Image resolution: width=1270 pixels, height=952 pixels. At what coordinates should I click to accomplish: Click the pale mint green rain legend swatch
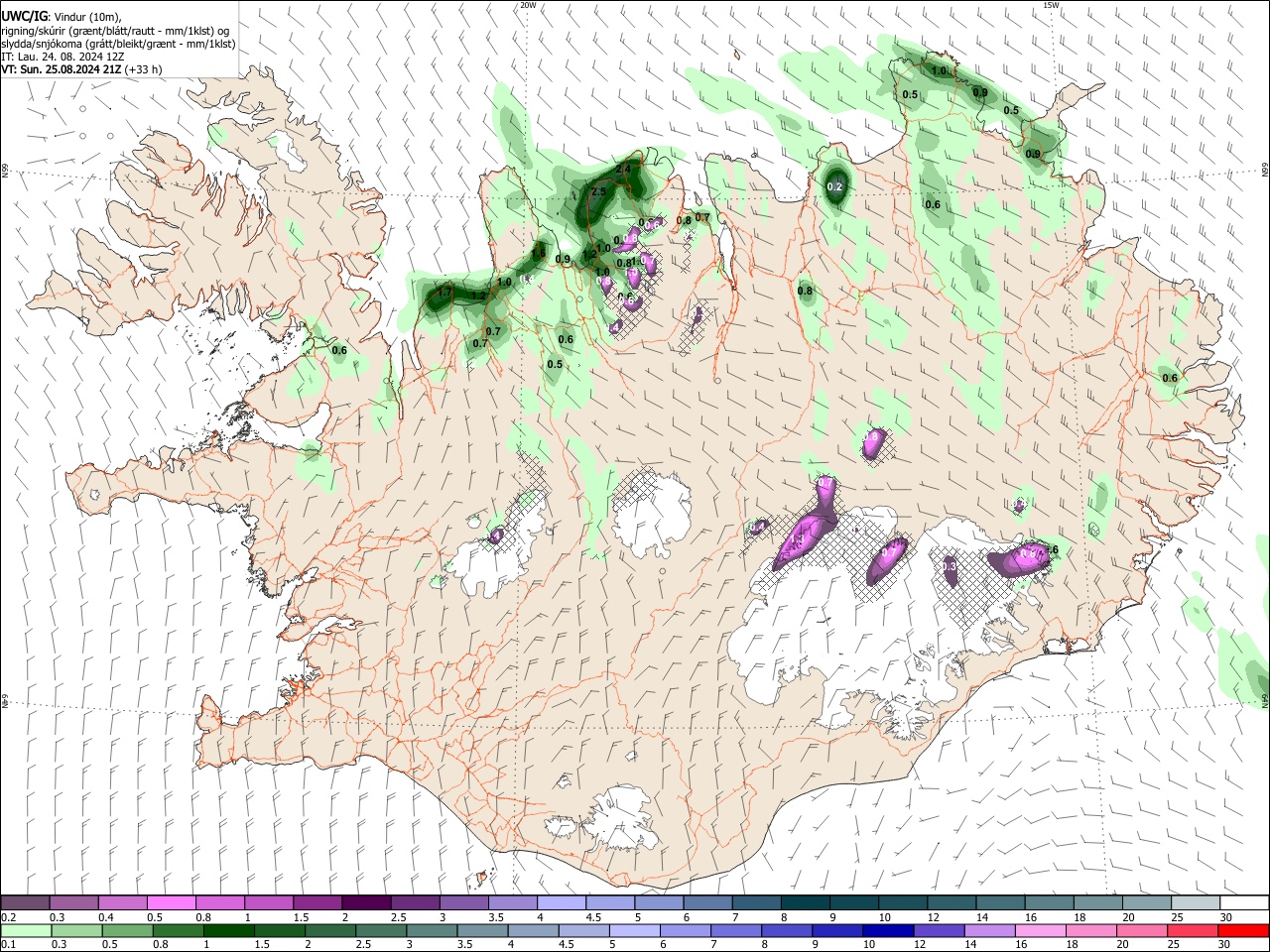27,930
